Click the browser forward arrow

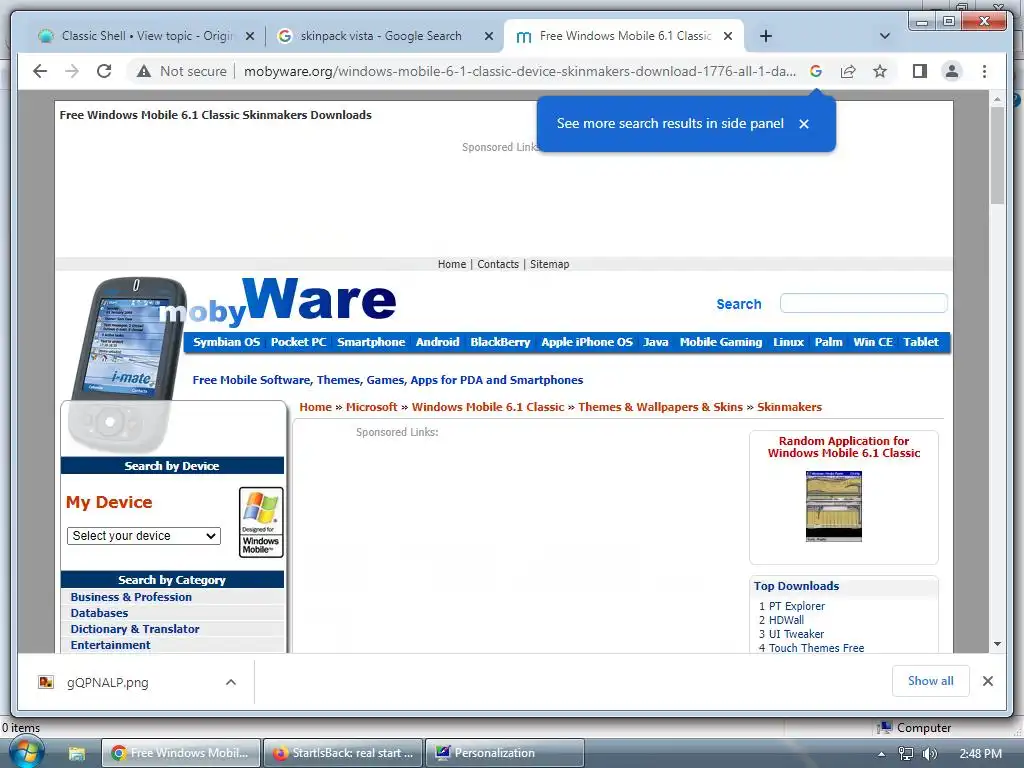tap(72, 71)
